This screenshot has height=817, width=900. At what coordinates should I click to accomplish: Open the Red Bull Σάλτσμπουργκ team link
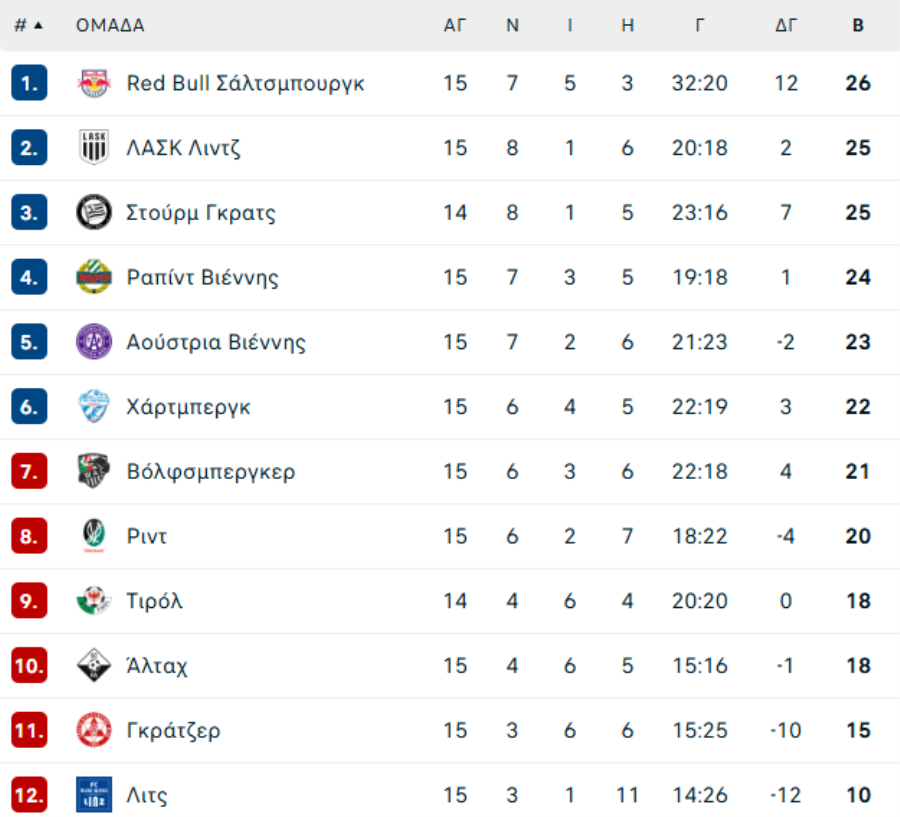pos(245,83)
